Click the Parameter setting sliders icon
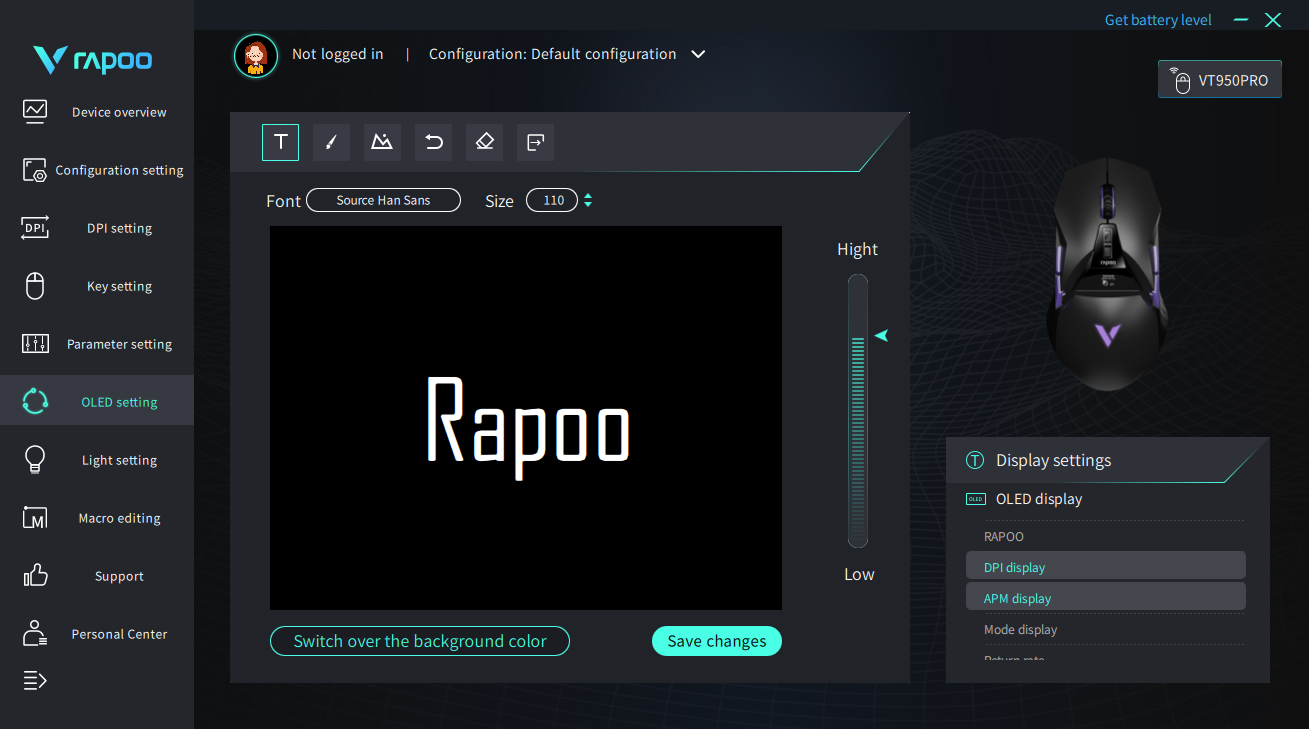This screenshot has height=729, width=1309. [x=35, y=343]
